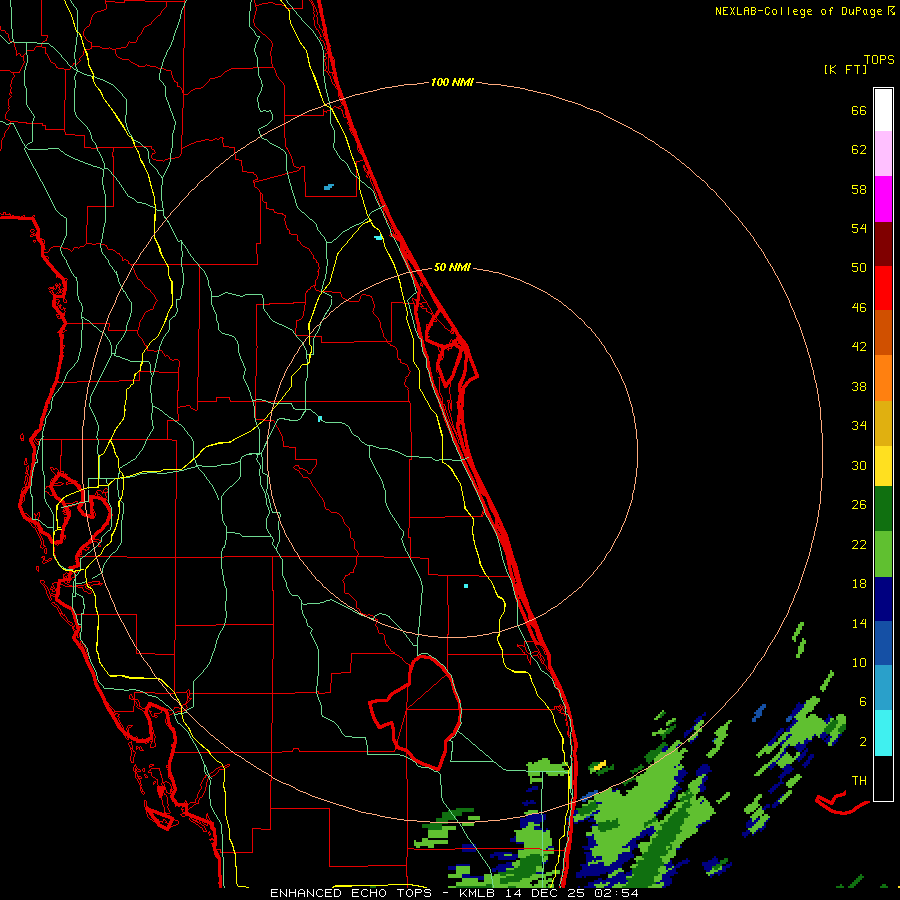Click the legend value 22
Viewport: 900px width, 900px height.
click(859, 544)
